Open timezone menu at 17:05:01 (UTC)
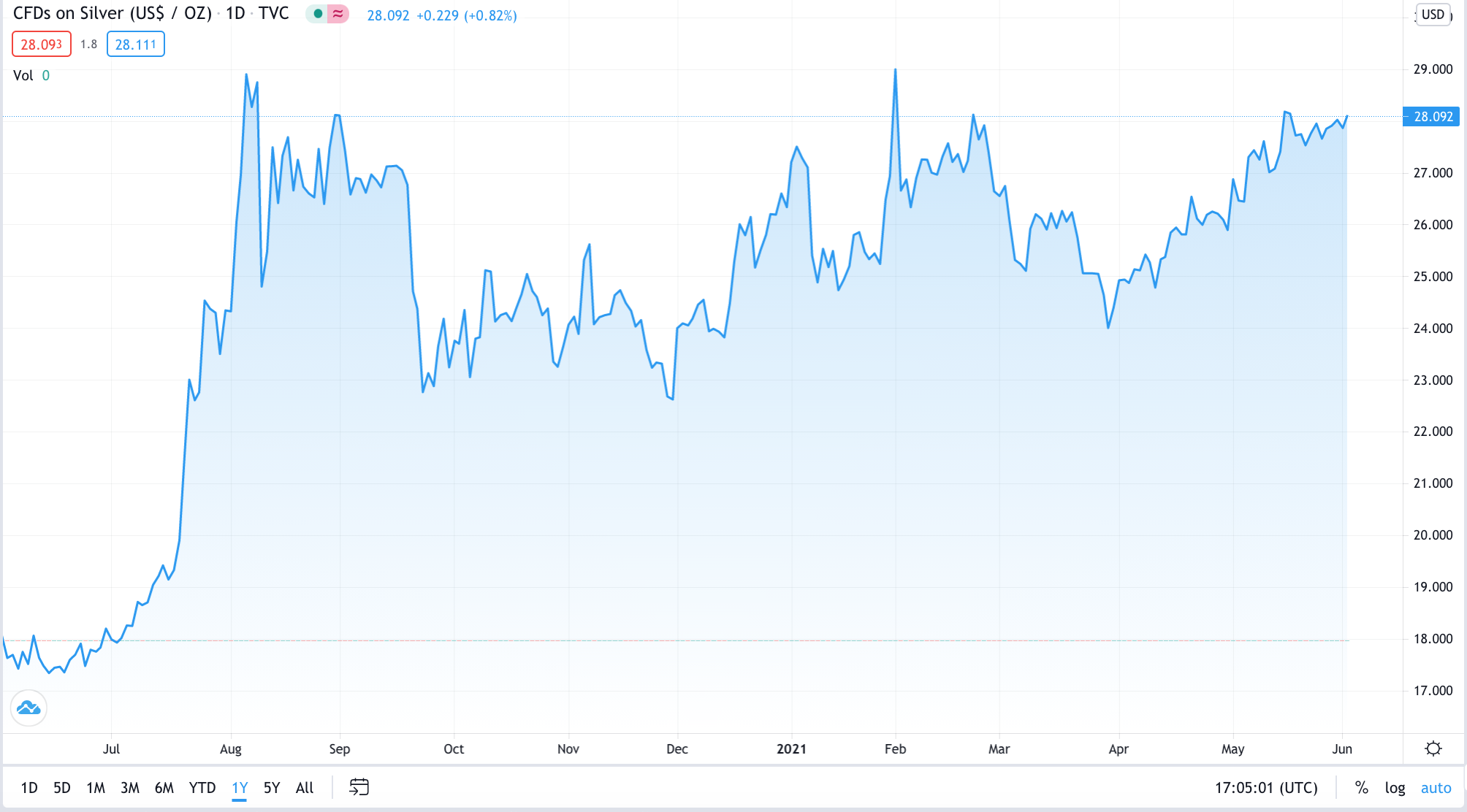Screen dimensions: 1467x812 click(1266, 787)
